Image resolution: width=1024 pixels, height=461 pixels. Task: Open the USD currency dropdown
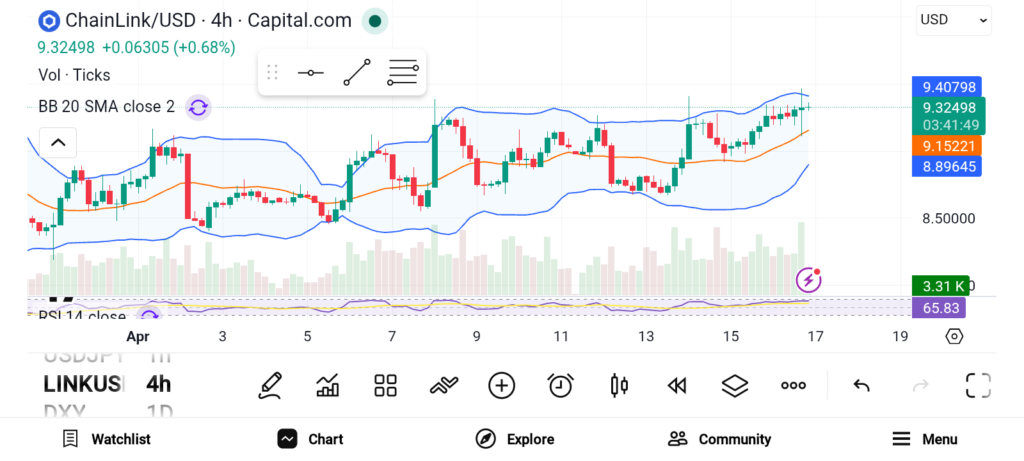coord(953,19)
